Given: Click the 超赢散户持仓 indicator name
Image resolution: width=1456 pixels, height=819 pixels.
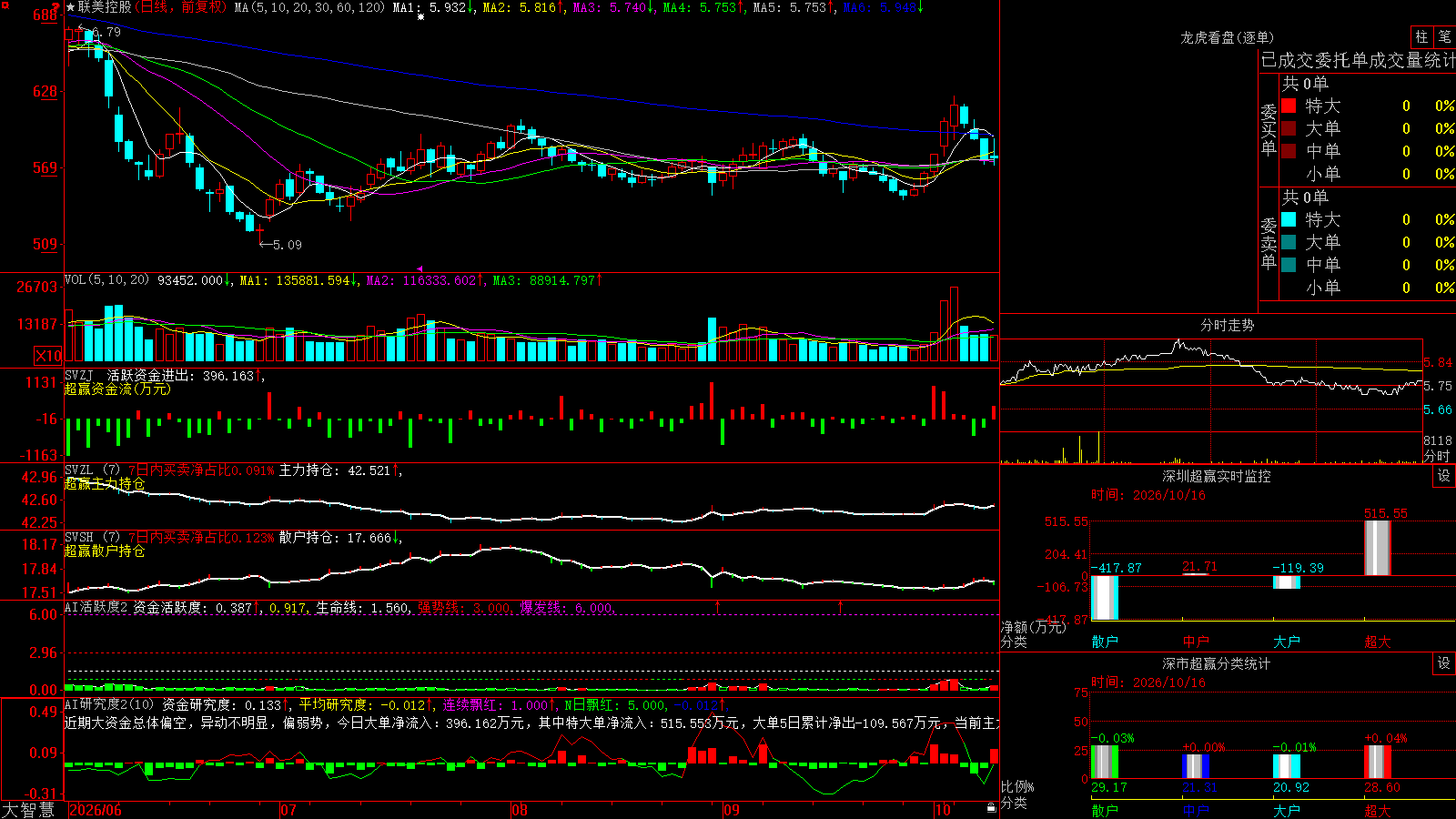Looking at the screenshot, I should [105, 551].
